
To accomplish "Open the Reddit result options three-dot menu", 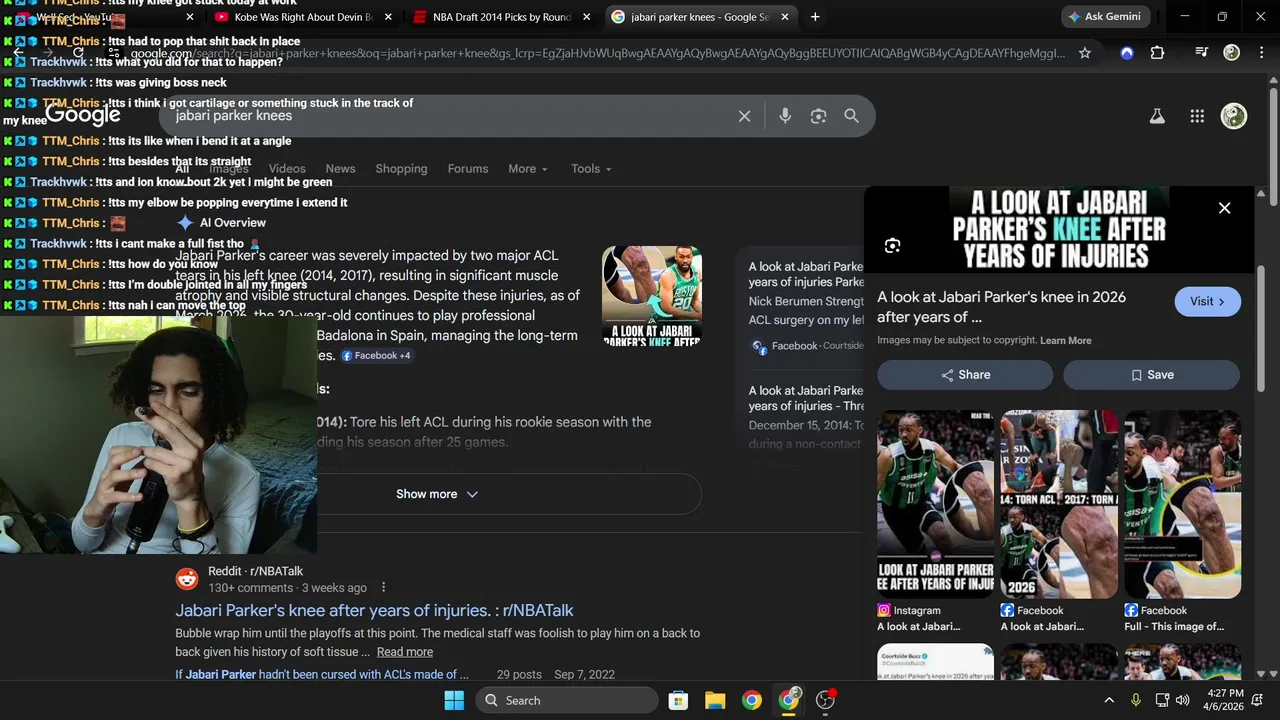I will 383,588.
